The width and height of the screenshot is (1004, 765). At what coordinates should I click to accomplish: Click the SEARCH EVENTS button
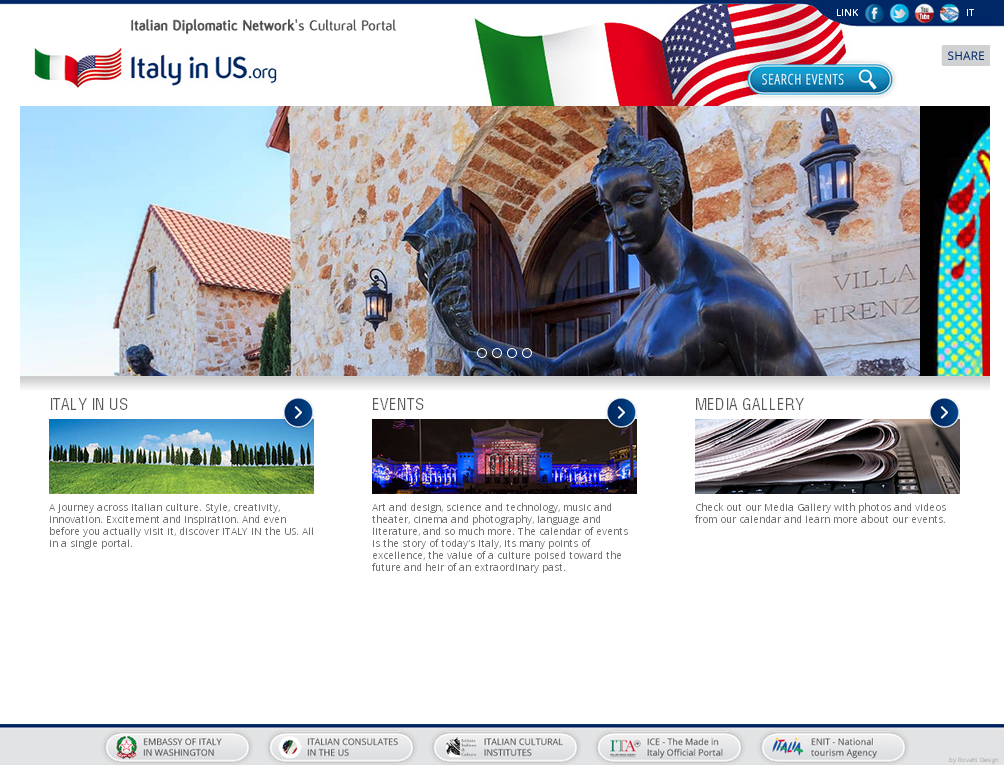[820, 79]
